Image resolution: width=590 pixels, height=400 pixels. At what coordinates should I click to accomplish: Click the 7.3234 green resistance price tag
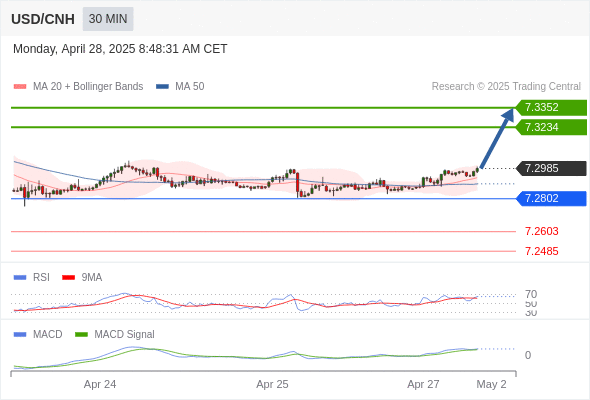click(x=551, y=127)
